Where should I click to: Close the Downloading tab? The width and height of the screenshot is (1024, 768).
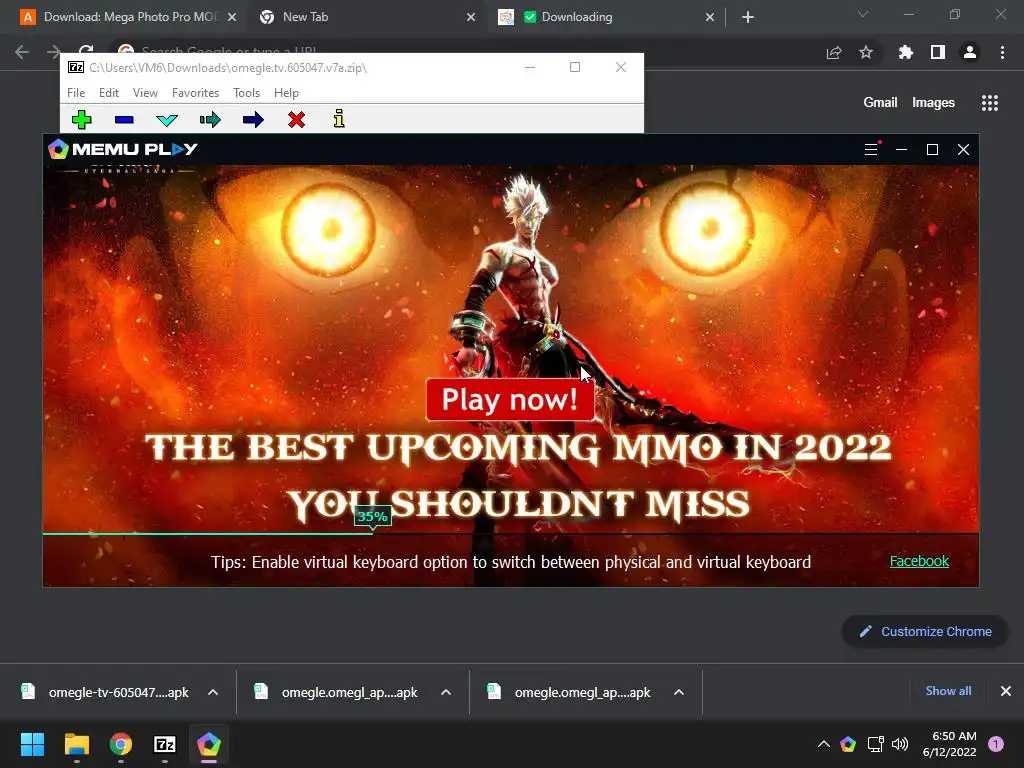[x=710, y=17]
